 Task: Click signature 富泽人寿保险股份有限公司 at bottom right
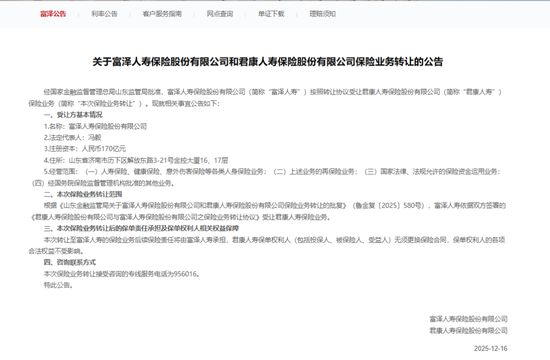click(468, 319)
